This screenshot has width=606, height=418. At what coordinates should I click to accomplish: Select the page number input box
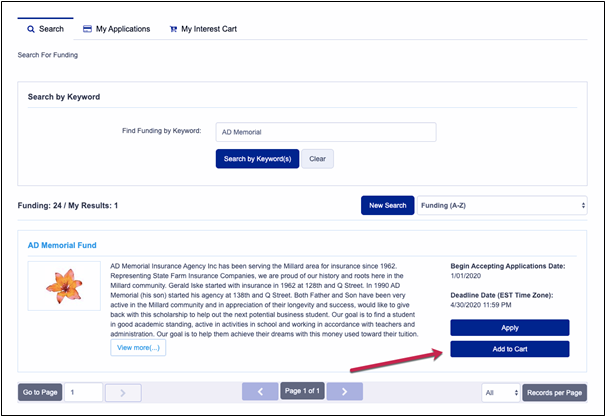[x=84, y=393]
